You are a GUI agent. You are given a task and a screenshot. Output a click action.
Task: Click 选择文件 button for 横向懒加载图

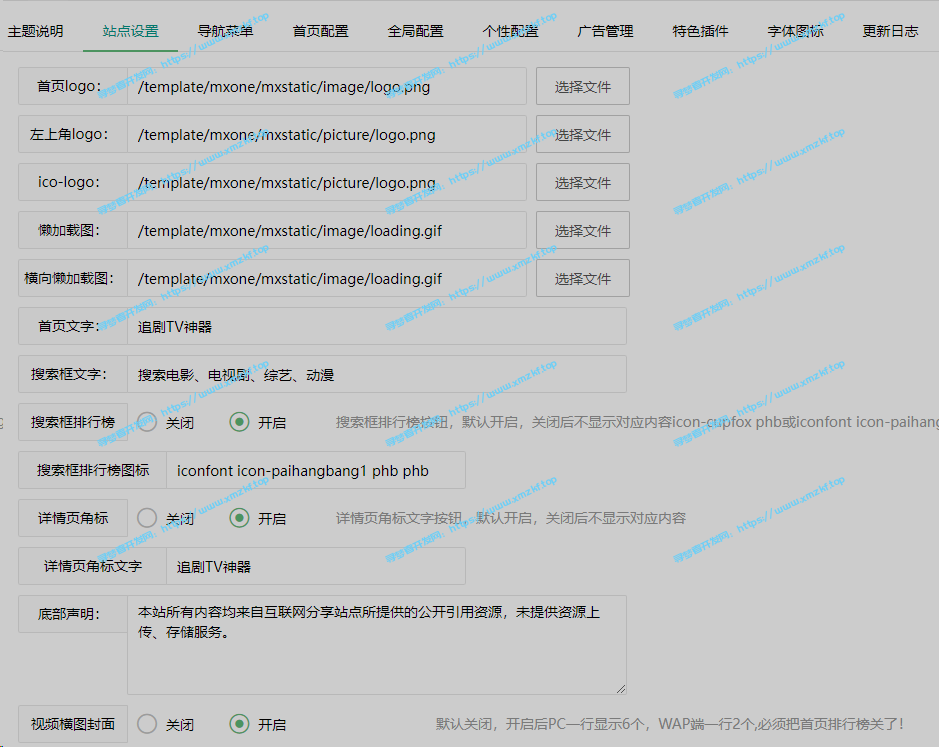(x=583, y=278)
